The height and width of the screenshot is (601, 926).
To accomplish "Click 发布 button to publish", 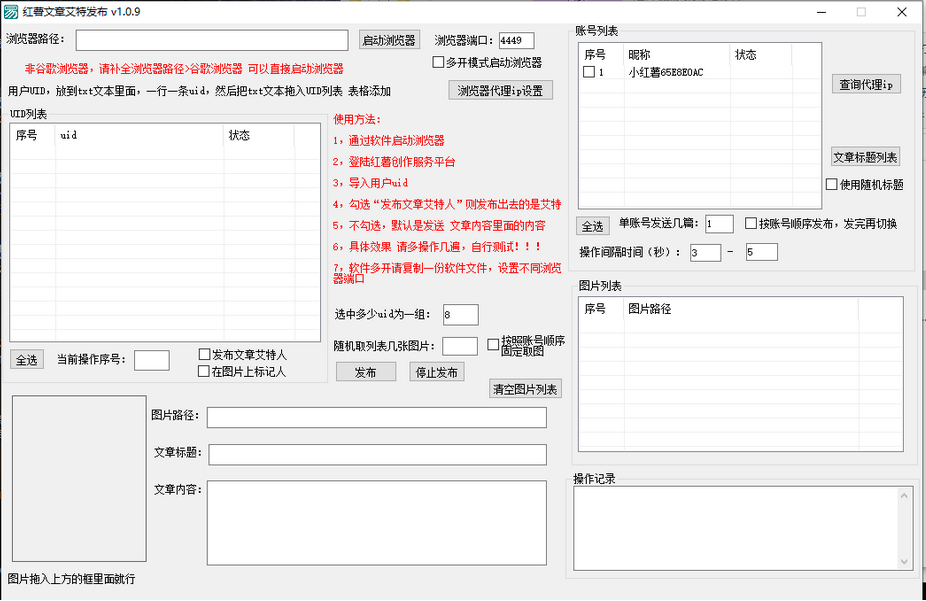I will [x=365, y=372].
